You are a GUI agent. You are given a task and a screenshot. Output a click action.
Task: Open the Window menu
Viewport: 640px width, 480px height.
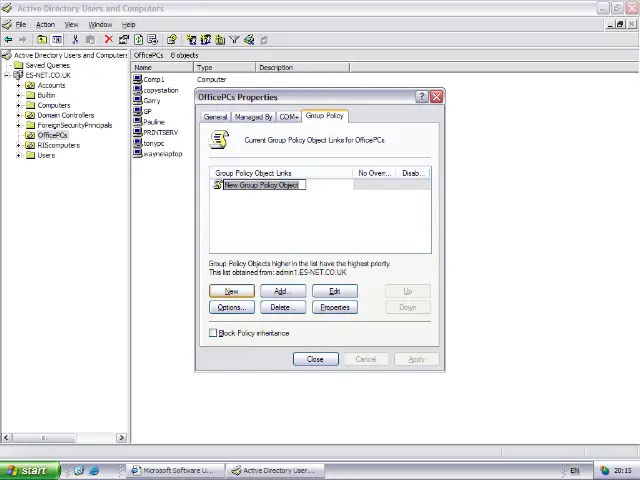[100, 24]
